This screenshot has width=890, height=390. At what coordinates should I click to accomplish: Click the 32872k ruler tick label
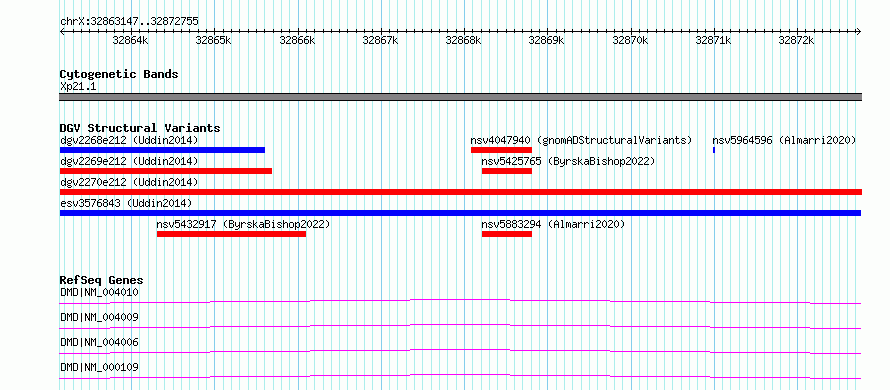[x=796, y=41]
